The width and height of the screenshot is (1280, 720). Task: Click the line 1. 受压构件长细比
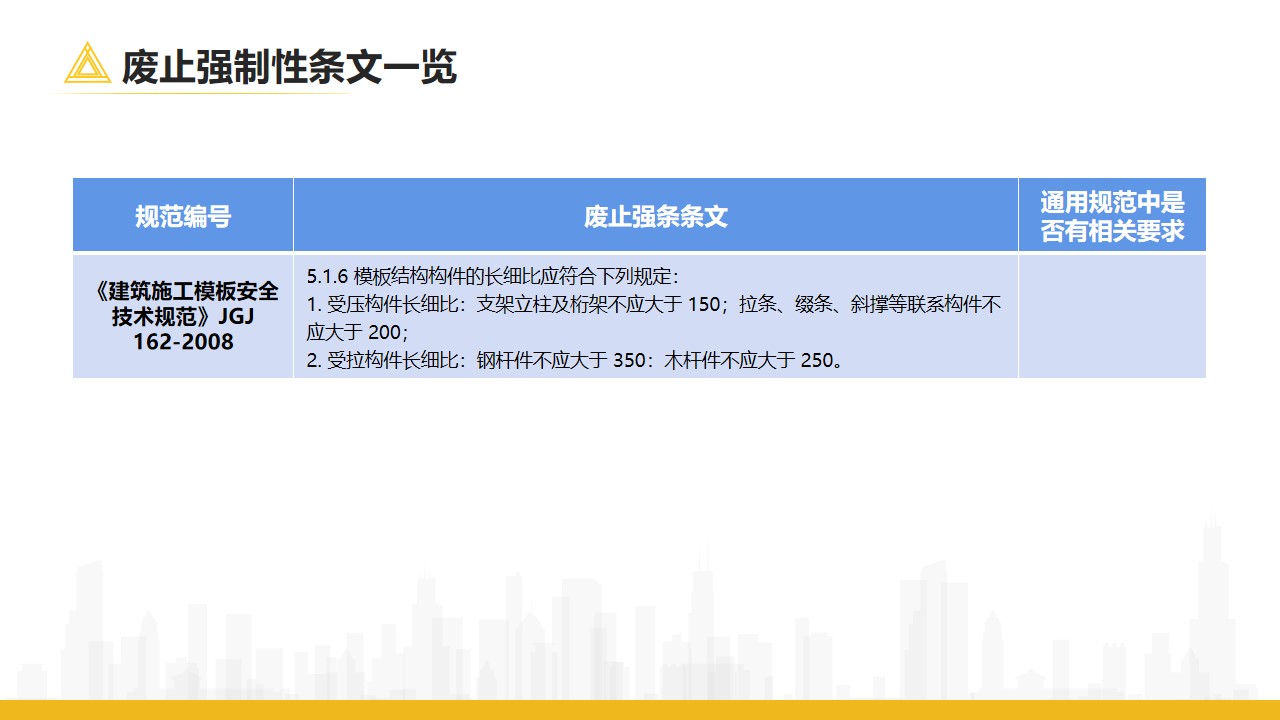(654, 305)
